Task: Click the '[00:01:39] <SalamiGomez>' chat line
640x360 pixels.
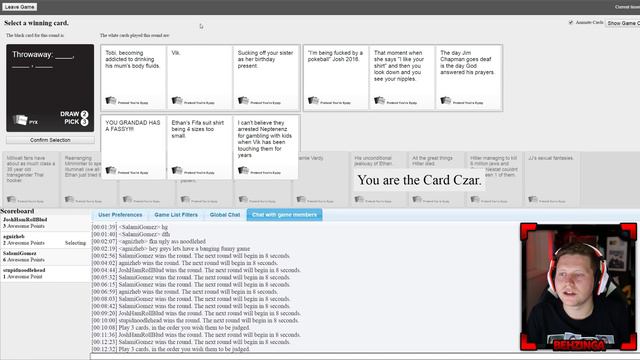Action: coord(130,227)
